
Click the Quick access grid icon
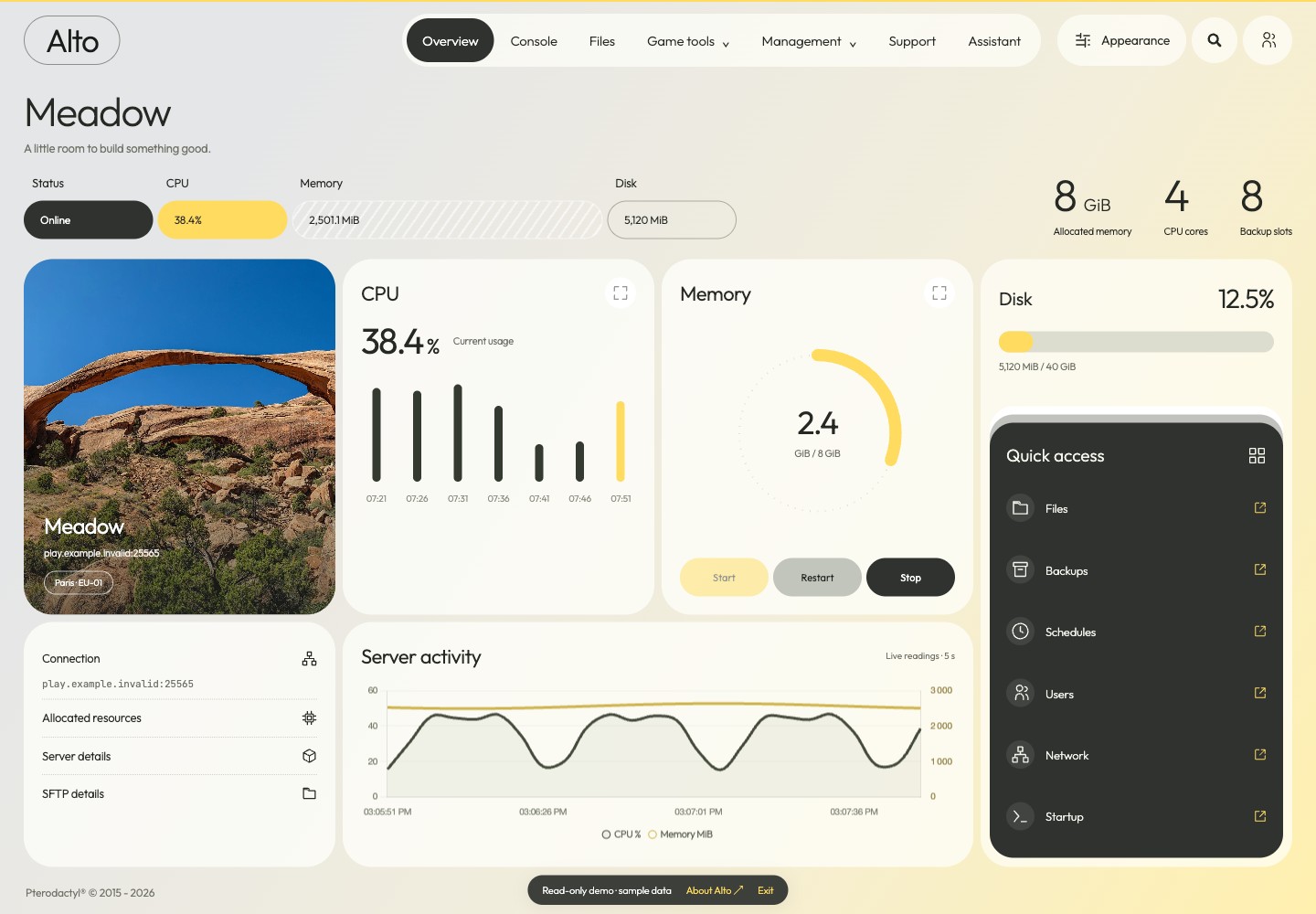click(1257, 455)
